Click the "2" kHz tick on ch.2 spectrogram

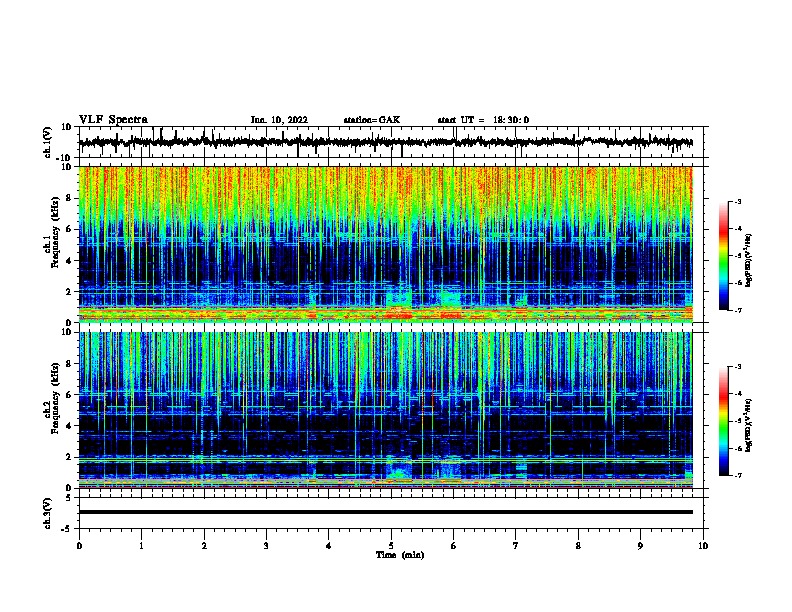69,457
